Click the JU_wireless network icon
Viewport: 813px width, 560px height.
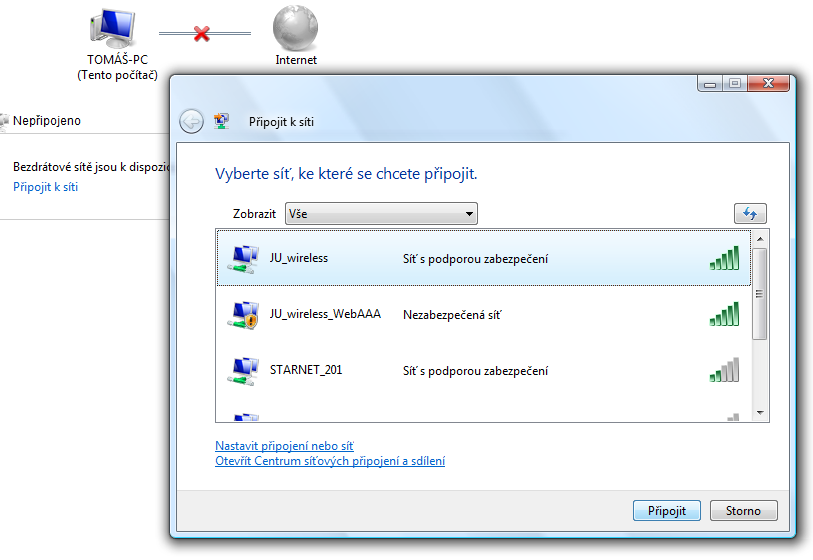243,259
